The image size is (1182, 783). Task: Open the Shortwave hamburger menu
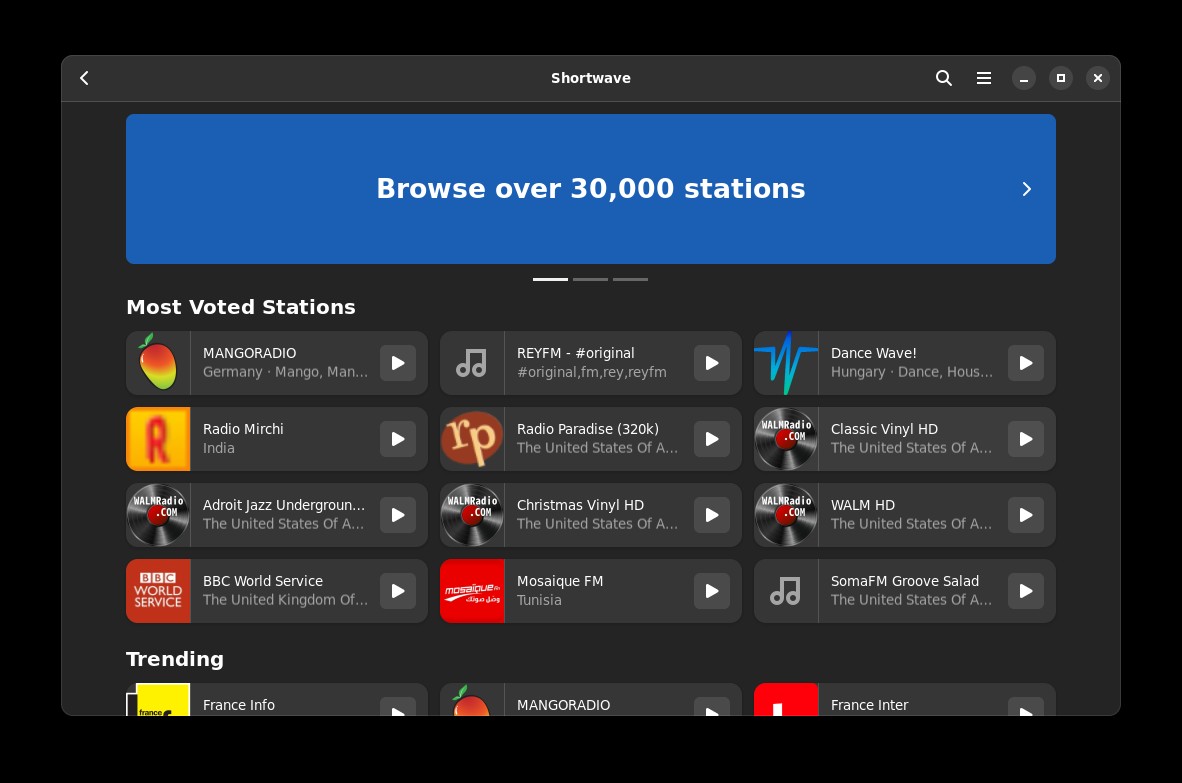tap(984, 78)
